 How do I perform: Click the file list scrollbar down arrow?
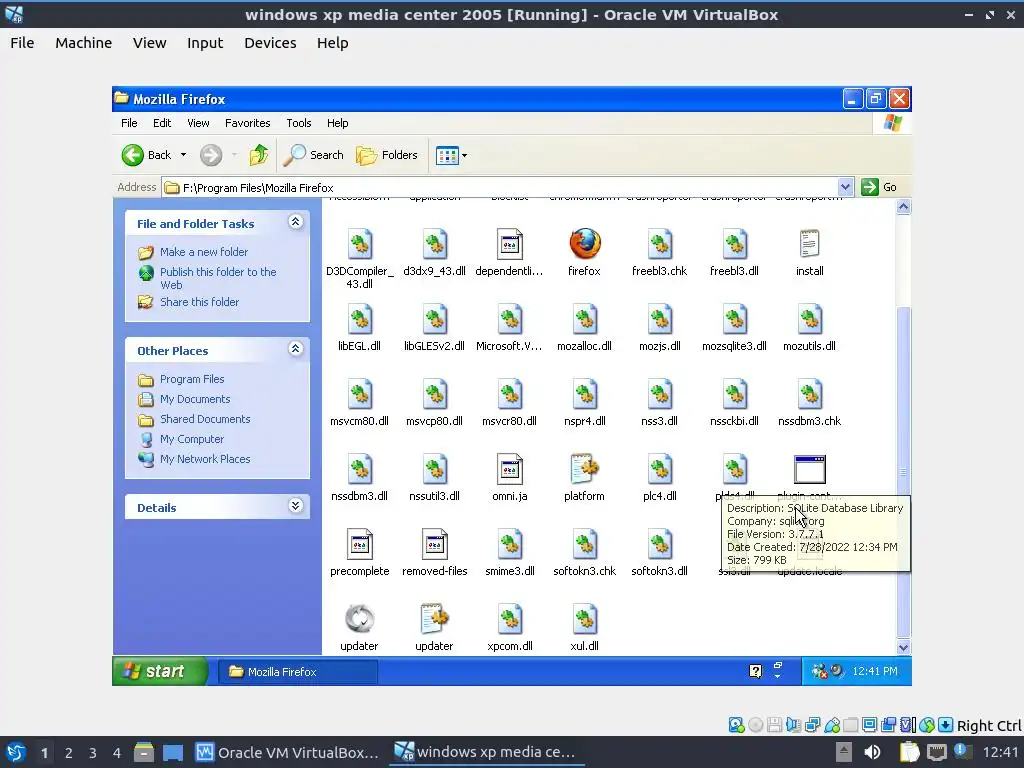[903, 647]
